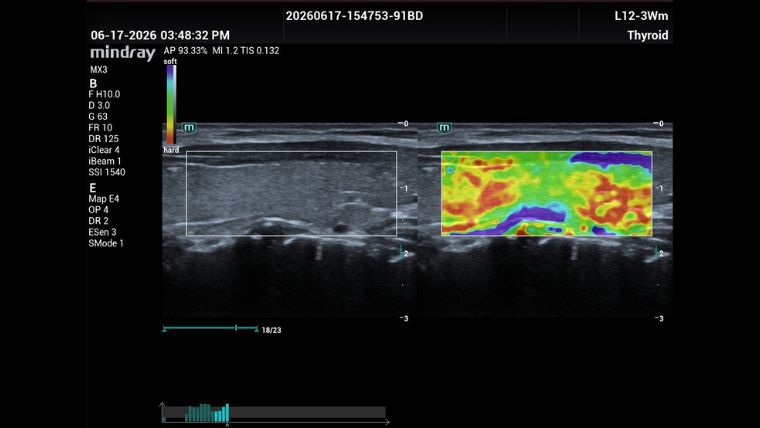Click the iBeam 1 parameter

coord(105,161)
